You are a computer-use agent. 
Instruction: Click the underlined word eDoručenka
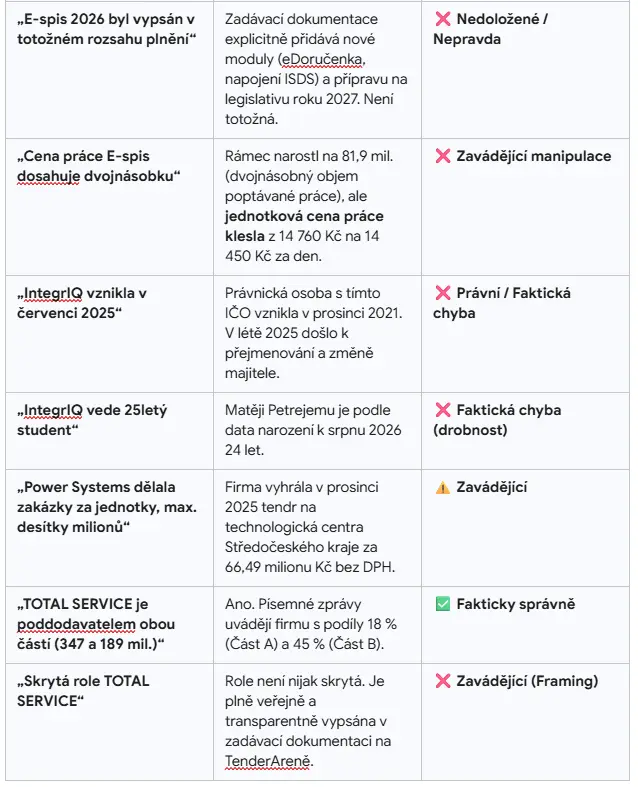[x=322, y=59]
